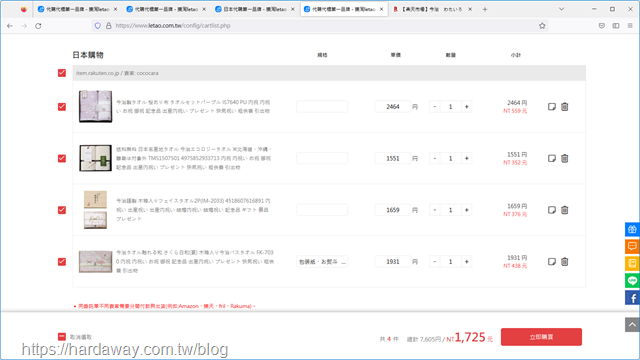Go forward in browser history

click(24, 26)
